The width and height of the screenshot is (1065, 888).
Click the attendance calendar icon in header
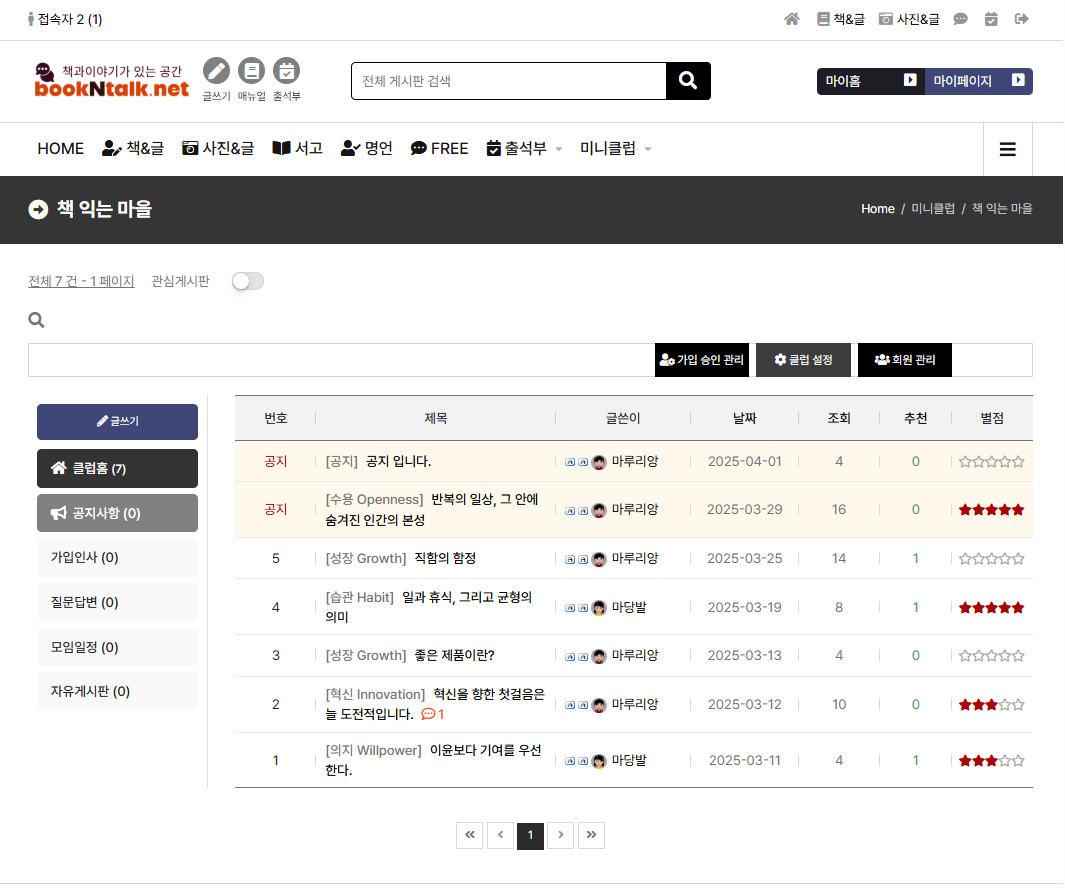pos(286,71)
